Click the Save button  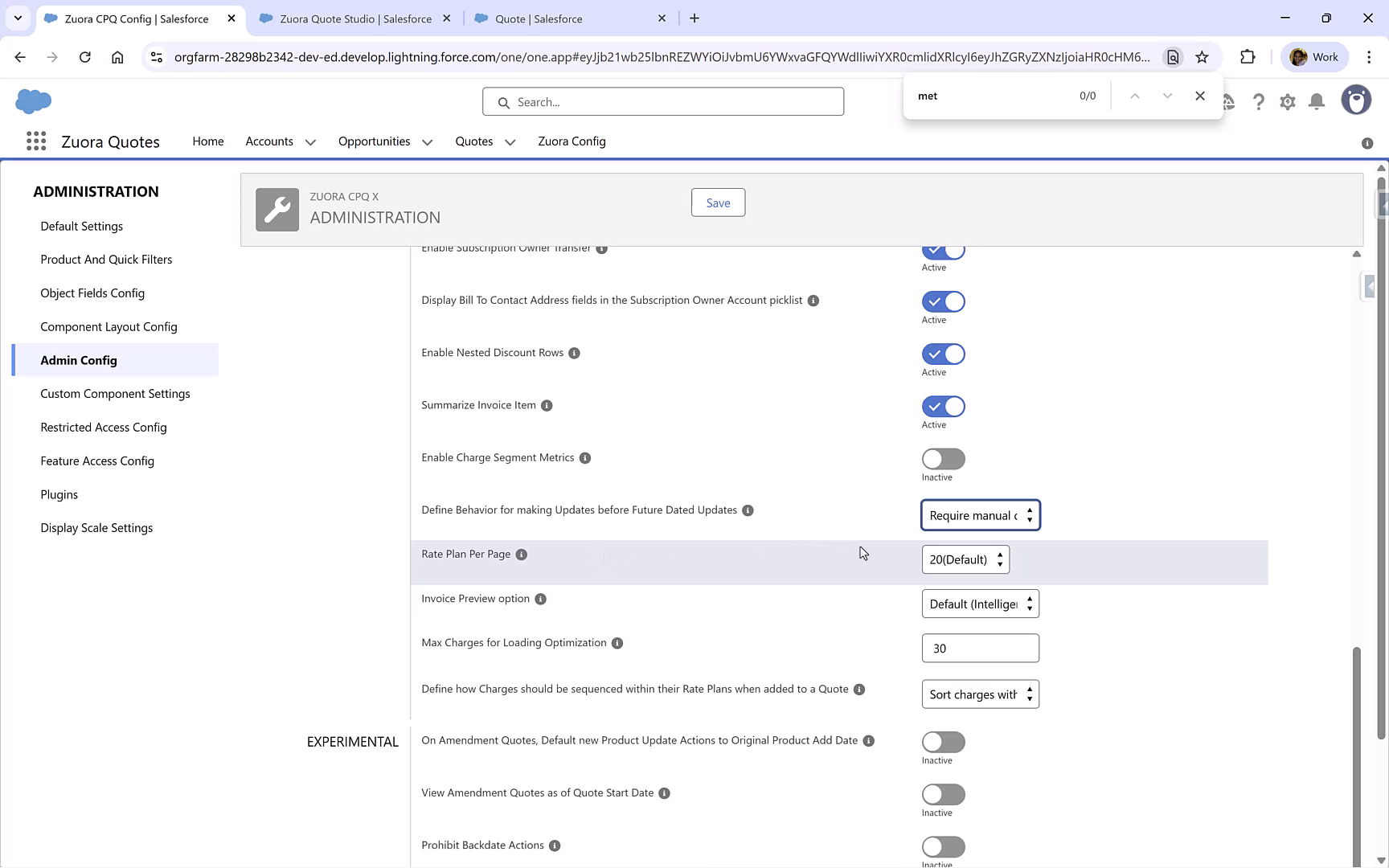[718, 203]
